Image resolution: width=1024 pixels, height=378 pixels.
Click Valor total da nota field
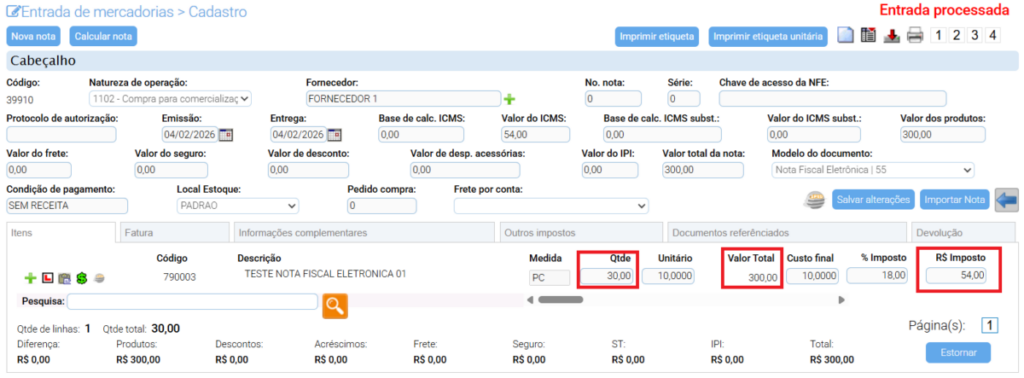click(x=703, y=170)
